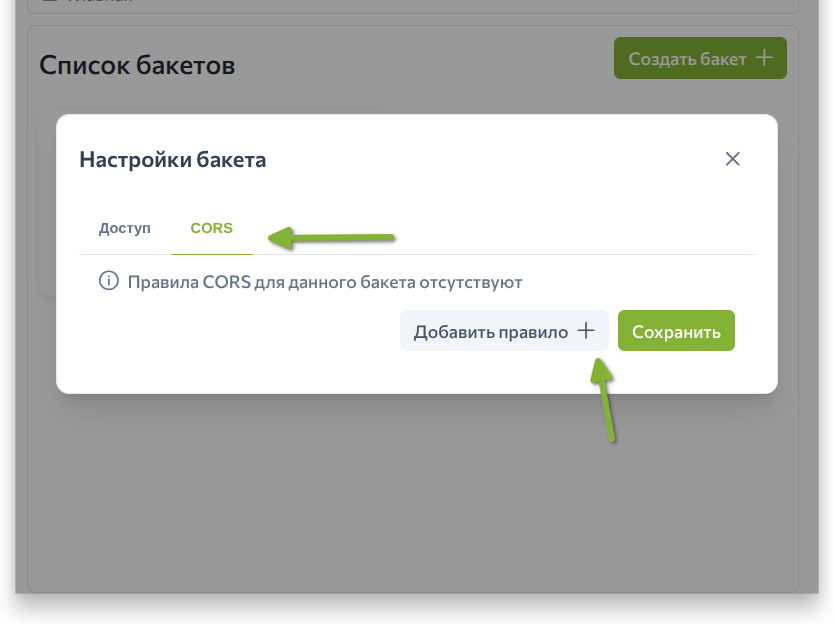Click the plus icon in Добавить правило
Image resolution: width=834 pixels, height=625 pixels.
click(587, 331)
